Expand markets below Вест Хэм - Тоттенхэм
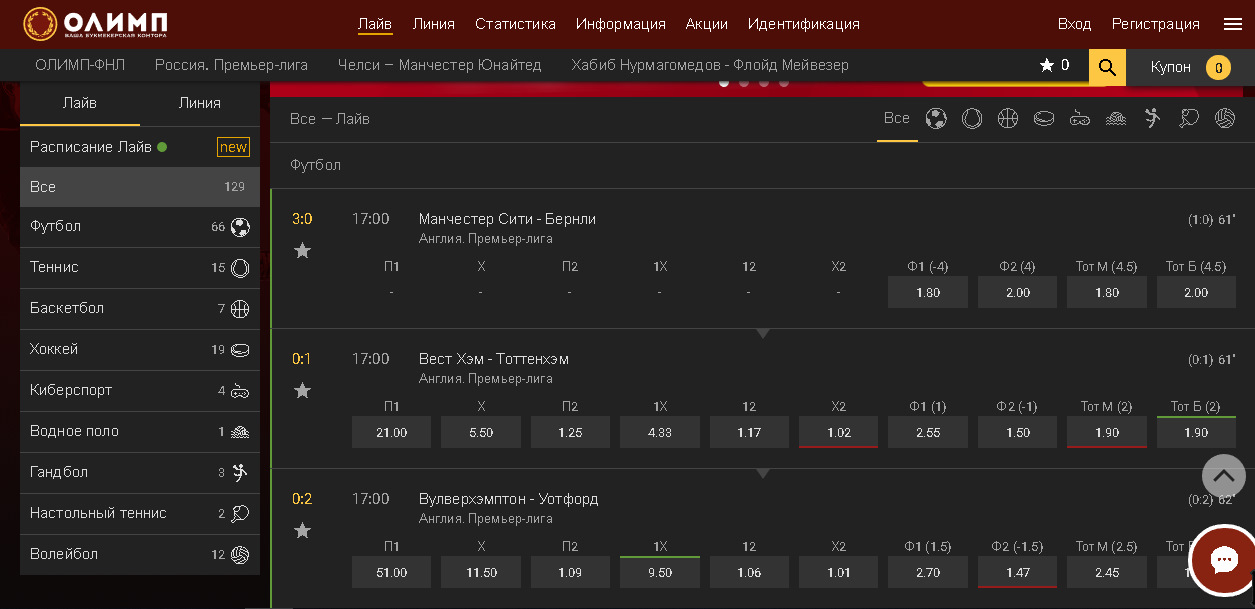The image size is (1255, 609). [x=763, y=473]
